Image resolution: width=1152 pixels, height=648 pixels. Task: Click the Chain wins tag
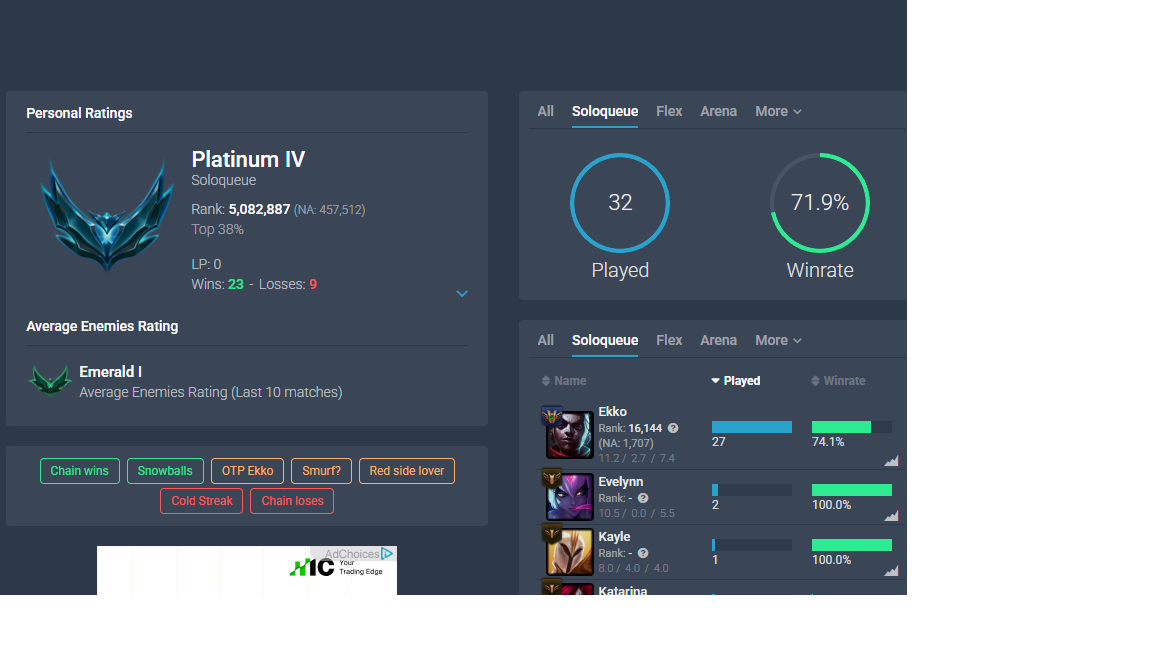pyautogui.click(x=79, y=471)
